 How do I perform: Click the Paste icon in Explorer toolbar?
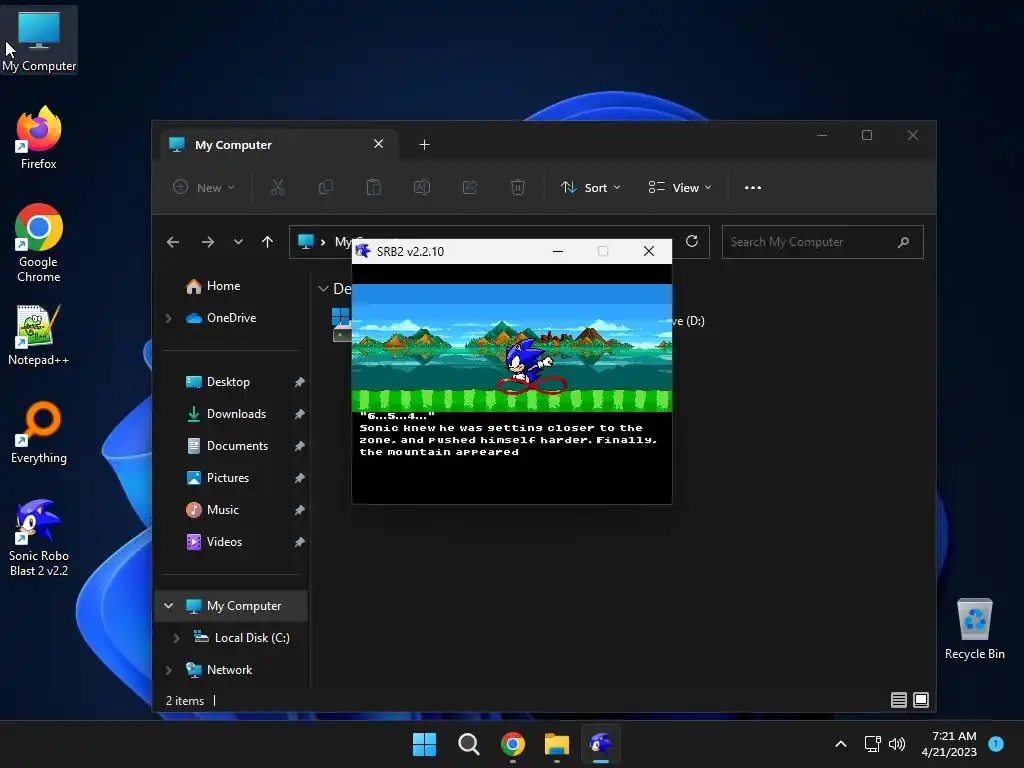click(x=374, y=187)
